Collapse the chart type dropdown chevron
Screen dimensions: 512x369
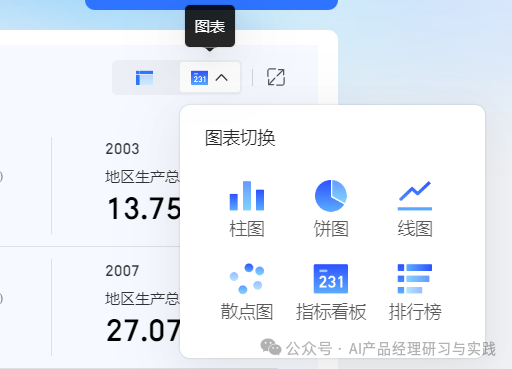pos(221,78)
